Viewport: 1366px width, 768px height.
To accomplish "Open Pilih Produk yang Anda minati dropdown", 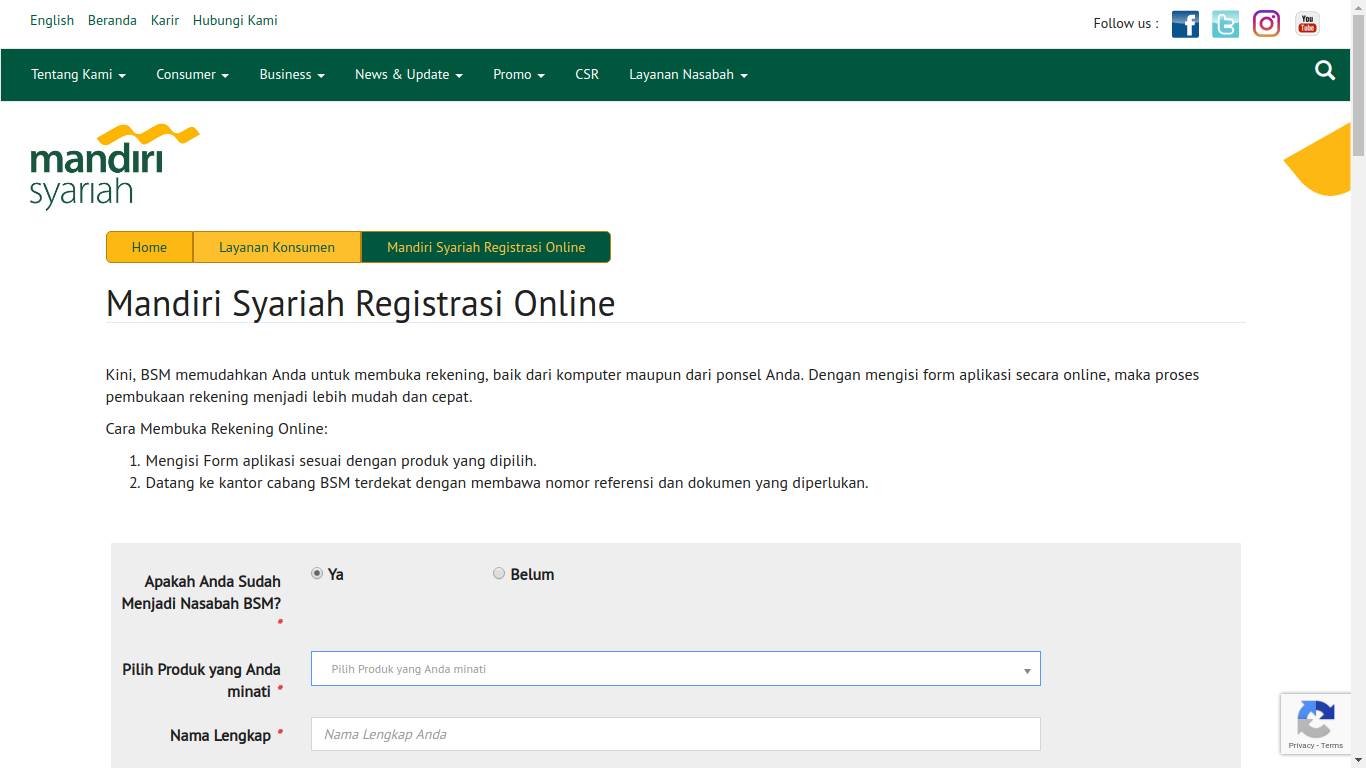I will pos(676,669).
